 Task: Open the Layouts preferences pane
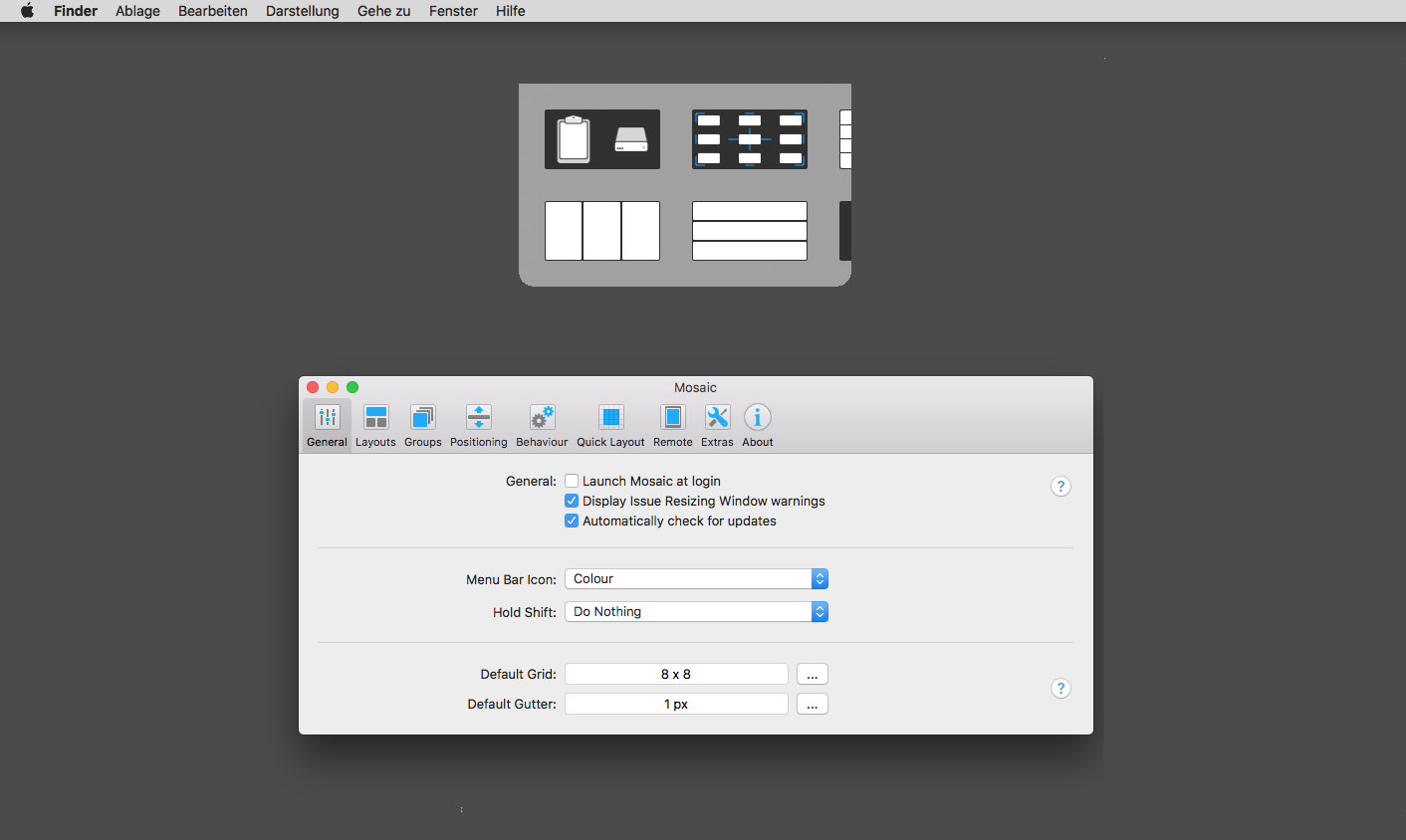click(375, 426)
